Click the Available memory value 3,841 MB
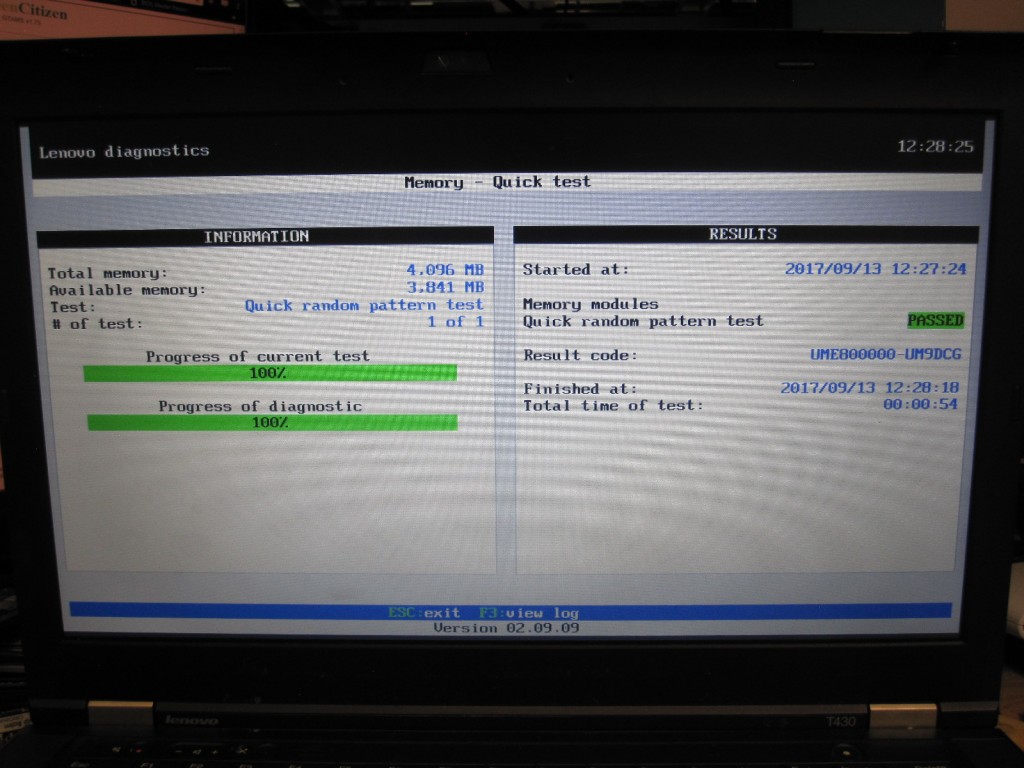The width and height of the screenshot is (1024, 768). [x=445, y=287]
